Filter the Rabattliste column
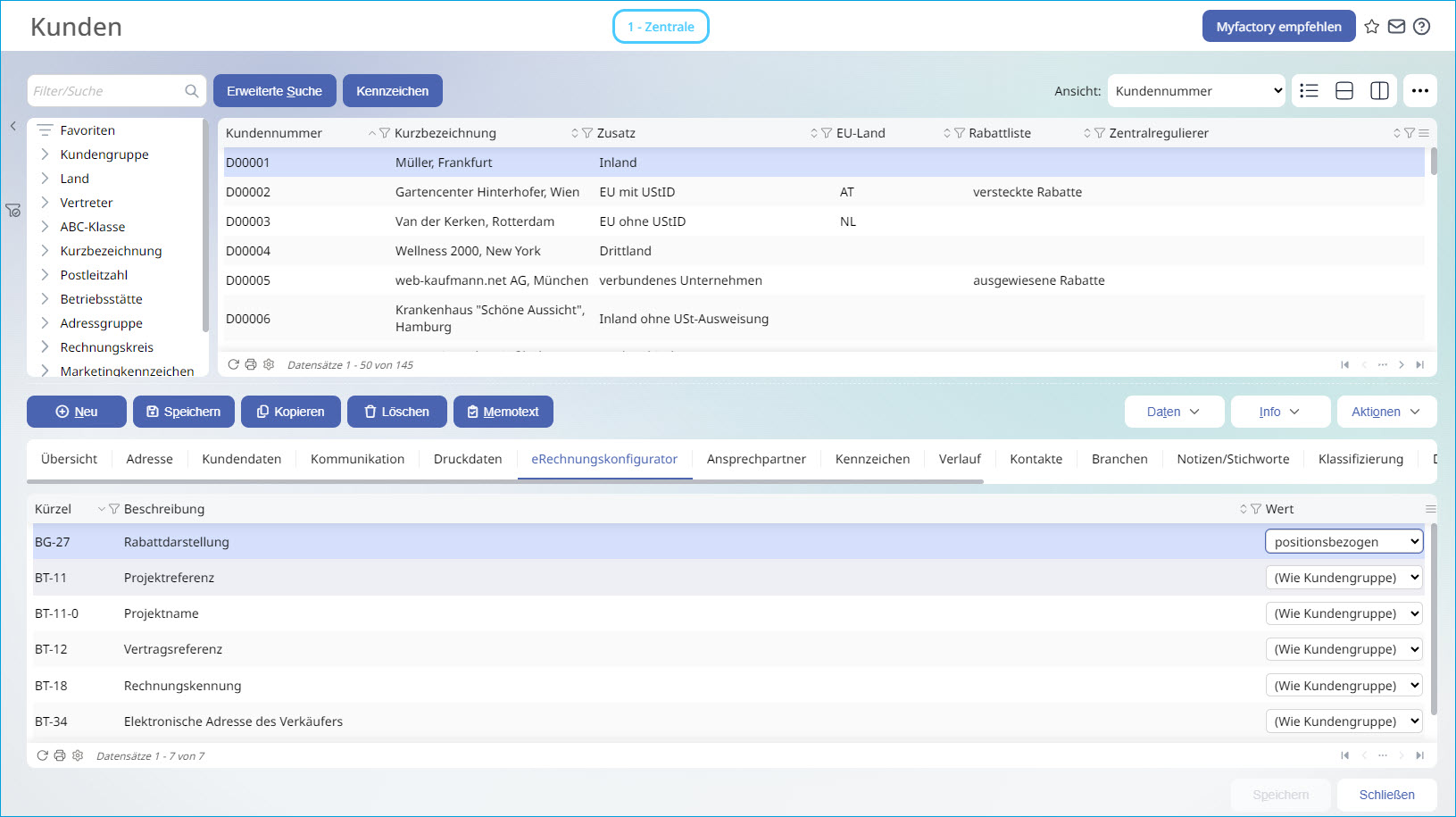The width and height of the screenshot is (1456, 817). [1100, 133]
